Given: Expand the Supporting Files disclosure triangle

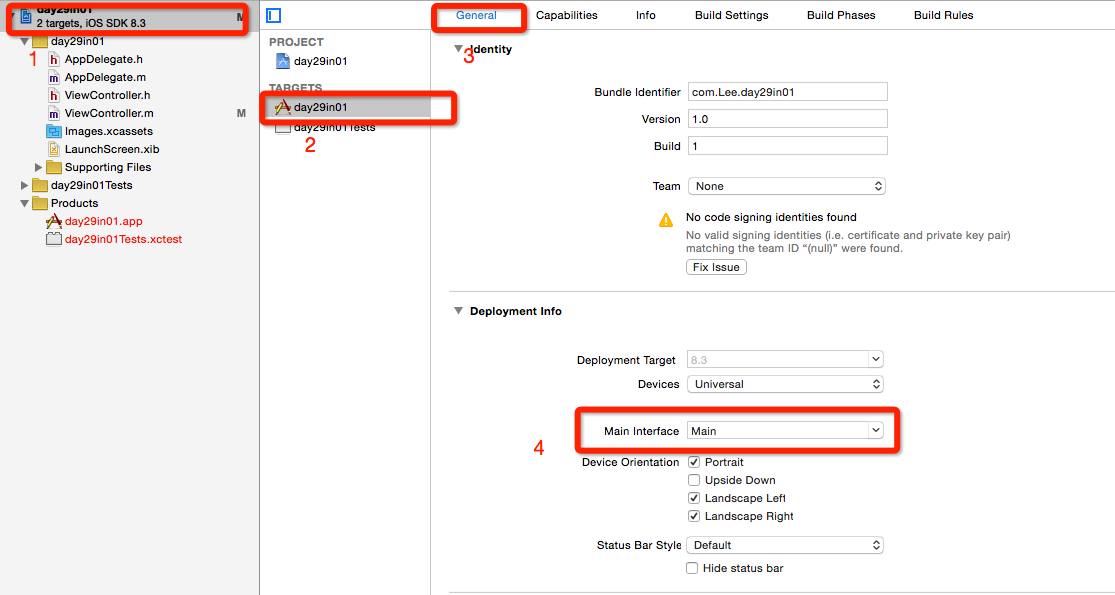Looking at the screenshot, I should click(38, 167).
